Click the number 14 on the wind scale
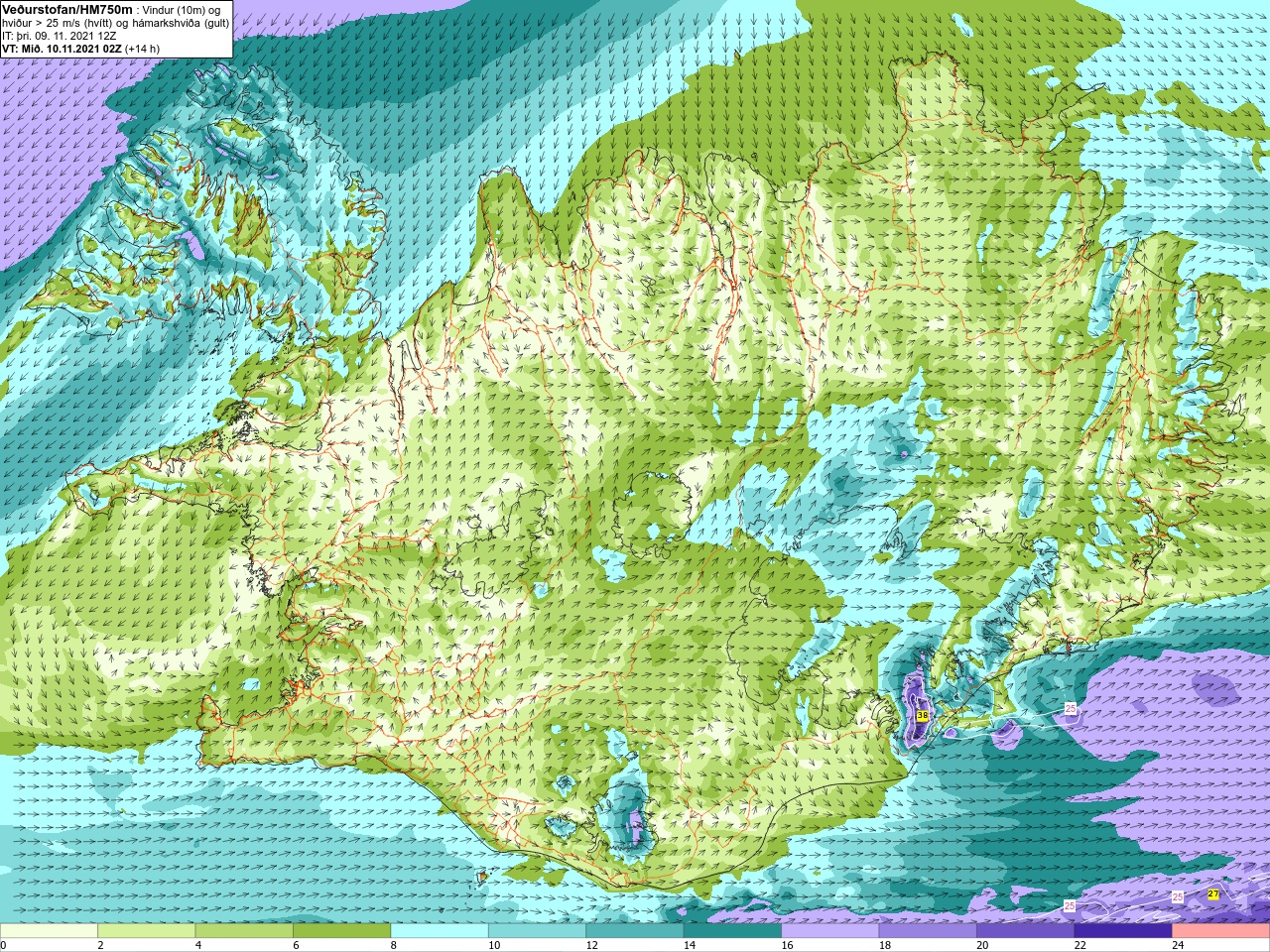This screenshot has height=952, width=1270. point(690,945)
